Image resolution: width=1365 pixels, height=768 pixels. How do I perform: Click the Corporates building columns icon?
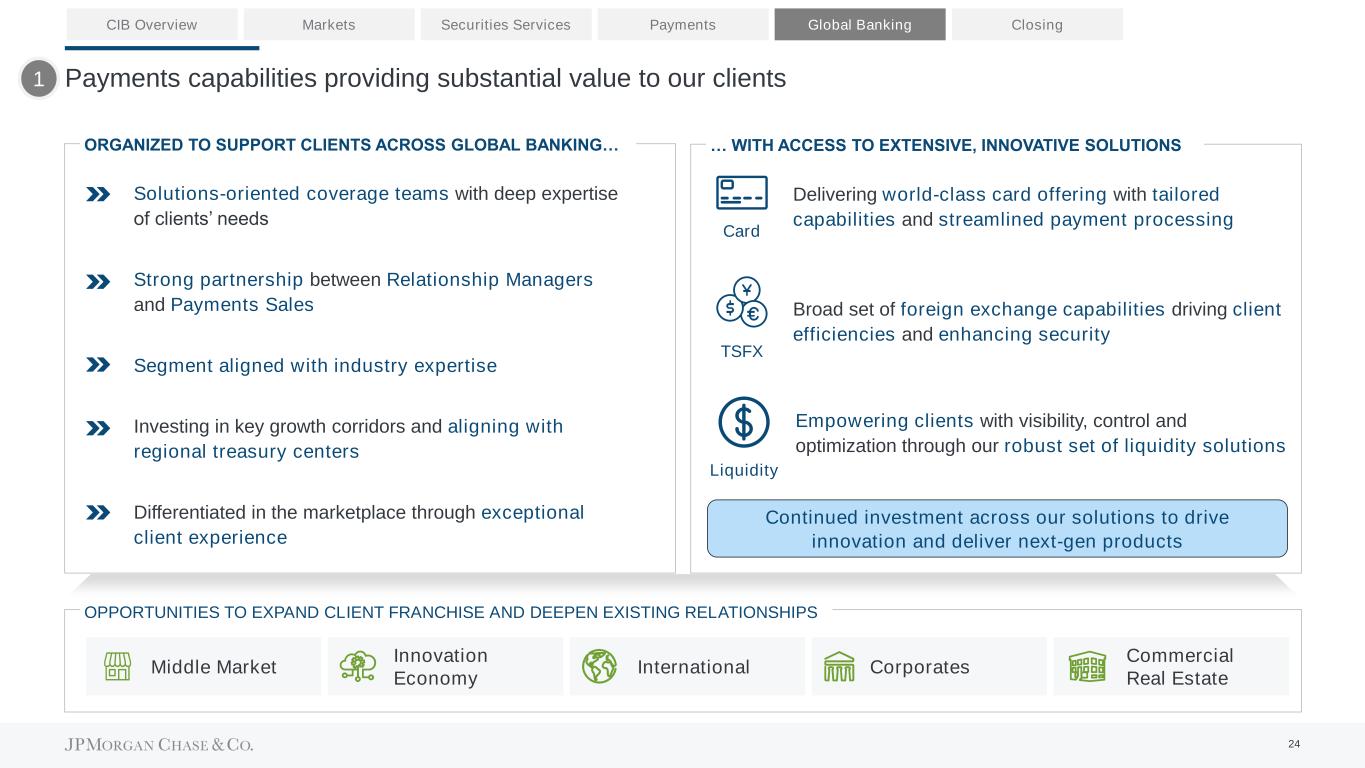[840, 667]
